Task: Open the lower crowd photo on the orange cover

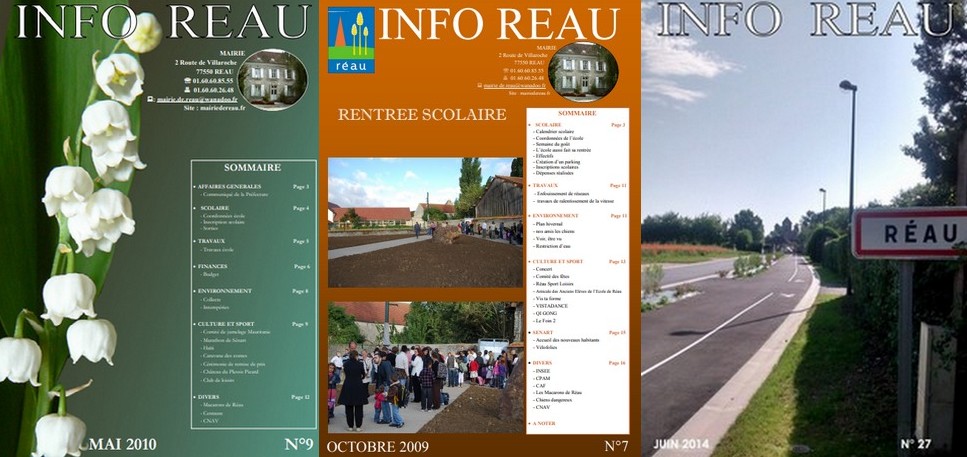Action: (x=425, y=367)
